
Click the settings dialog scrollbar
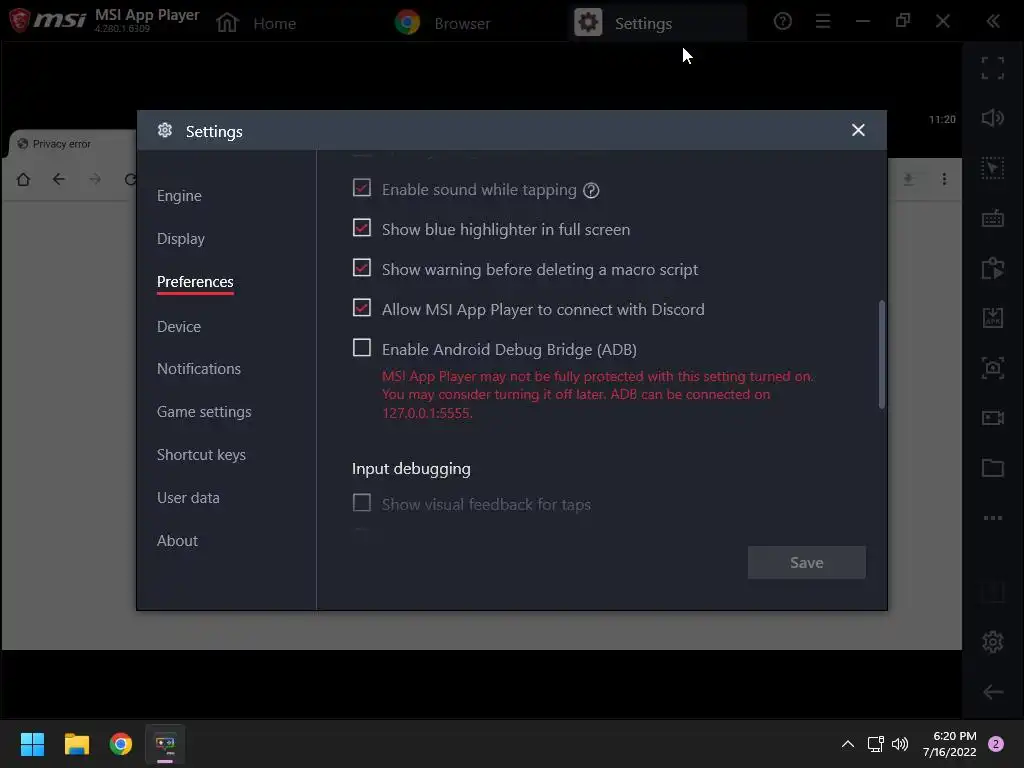[x=882, y=354]
